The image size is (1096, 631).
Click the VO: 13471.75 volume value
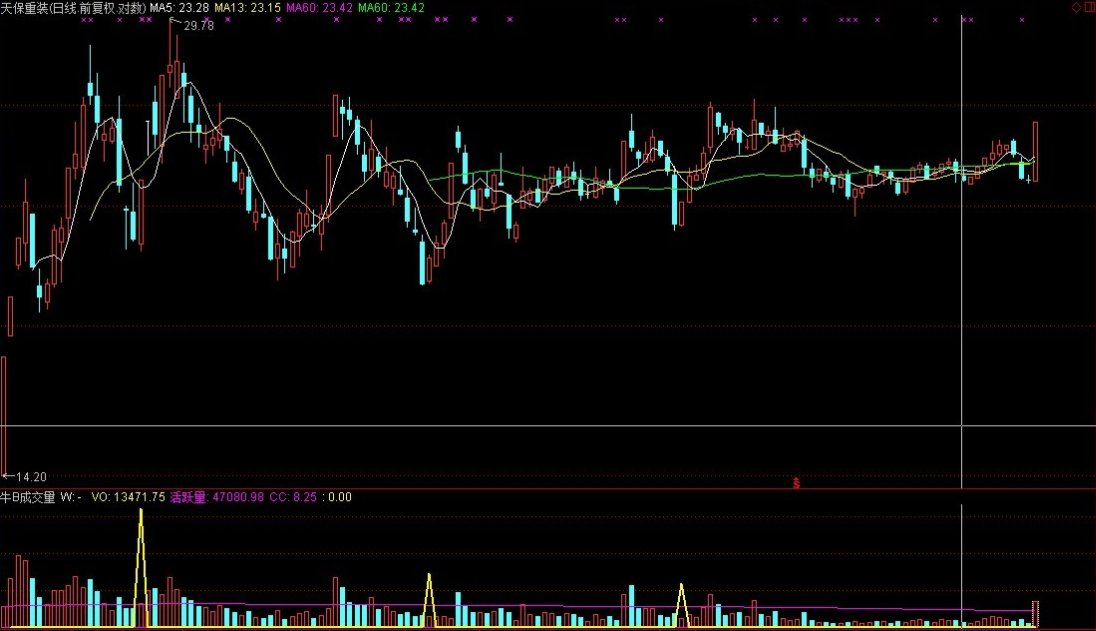pos(128,498)
